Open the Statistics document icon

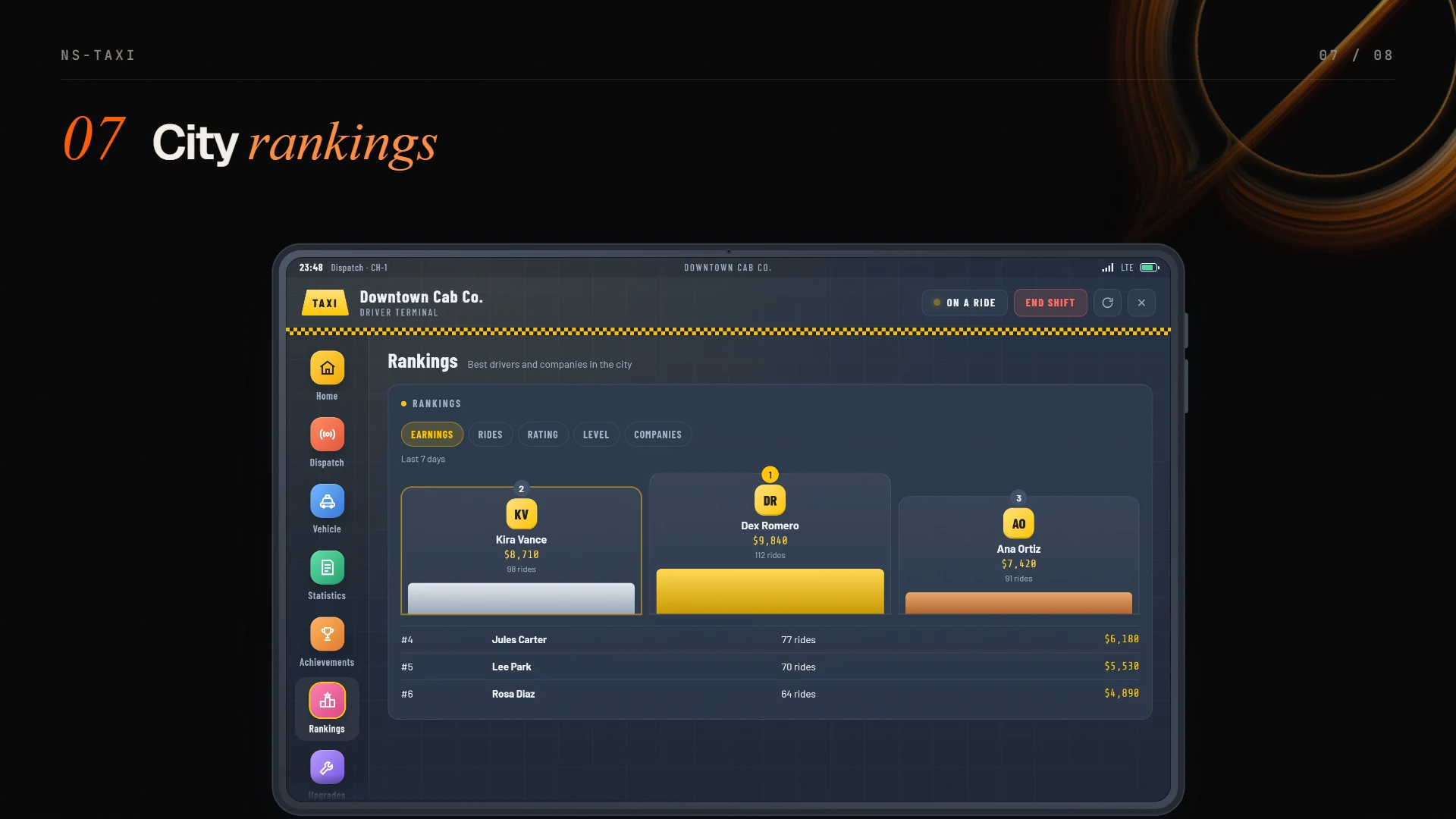point(327,567)
